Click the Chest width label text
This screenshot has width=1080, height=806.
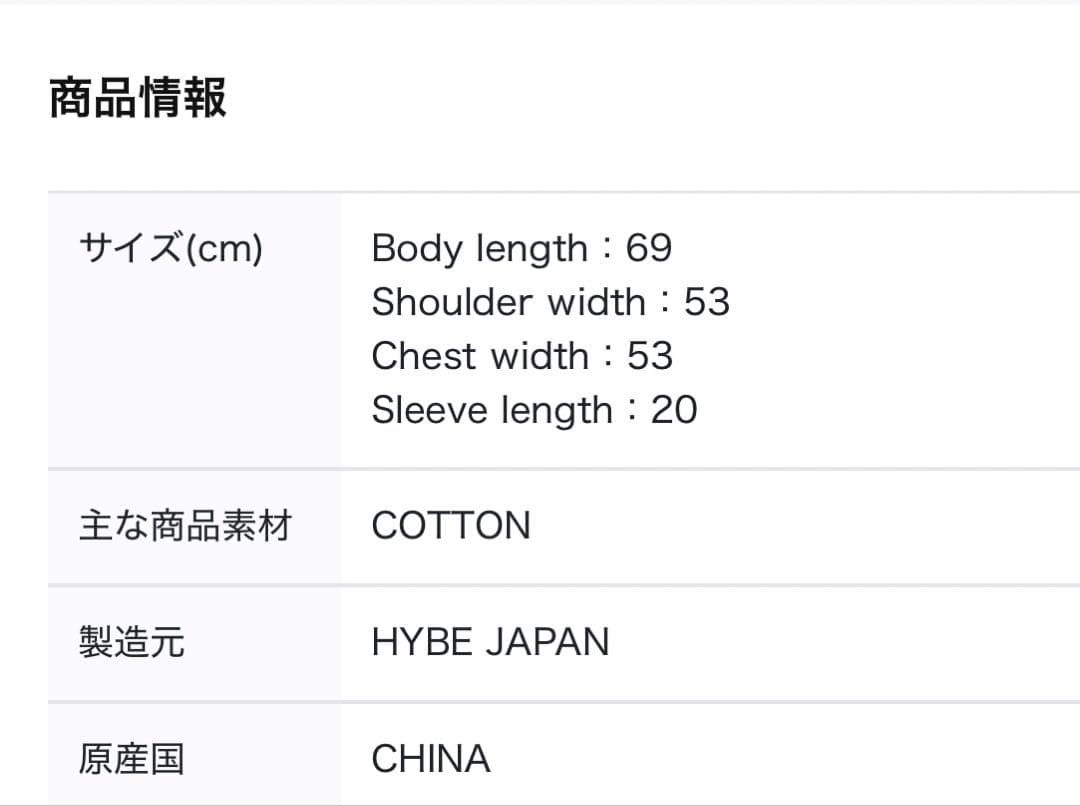pos(480,356)
